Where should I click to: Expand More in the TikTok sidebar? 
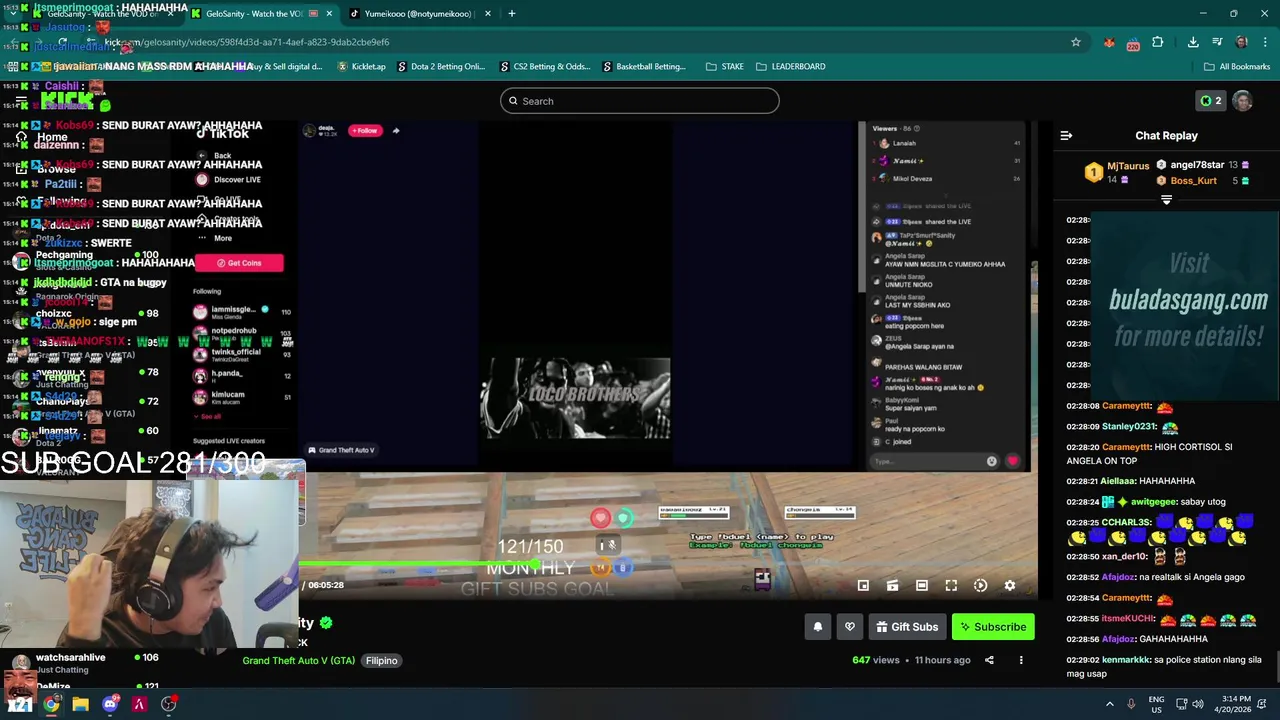click(x=215, y=238)
